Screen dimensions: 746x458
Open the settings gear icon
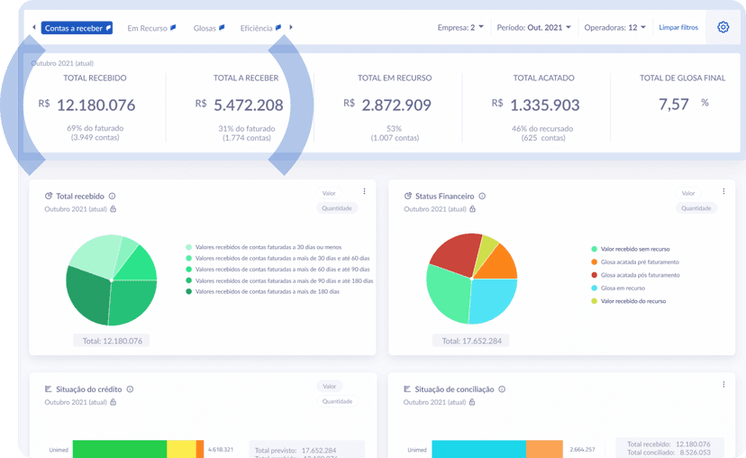(723, 27)
